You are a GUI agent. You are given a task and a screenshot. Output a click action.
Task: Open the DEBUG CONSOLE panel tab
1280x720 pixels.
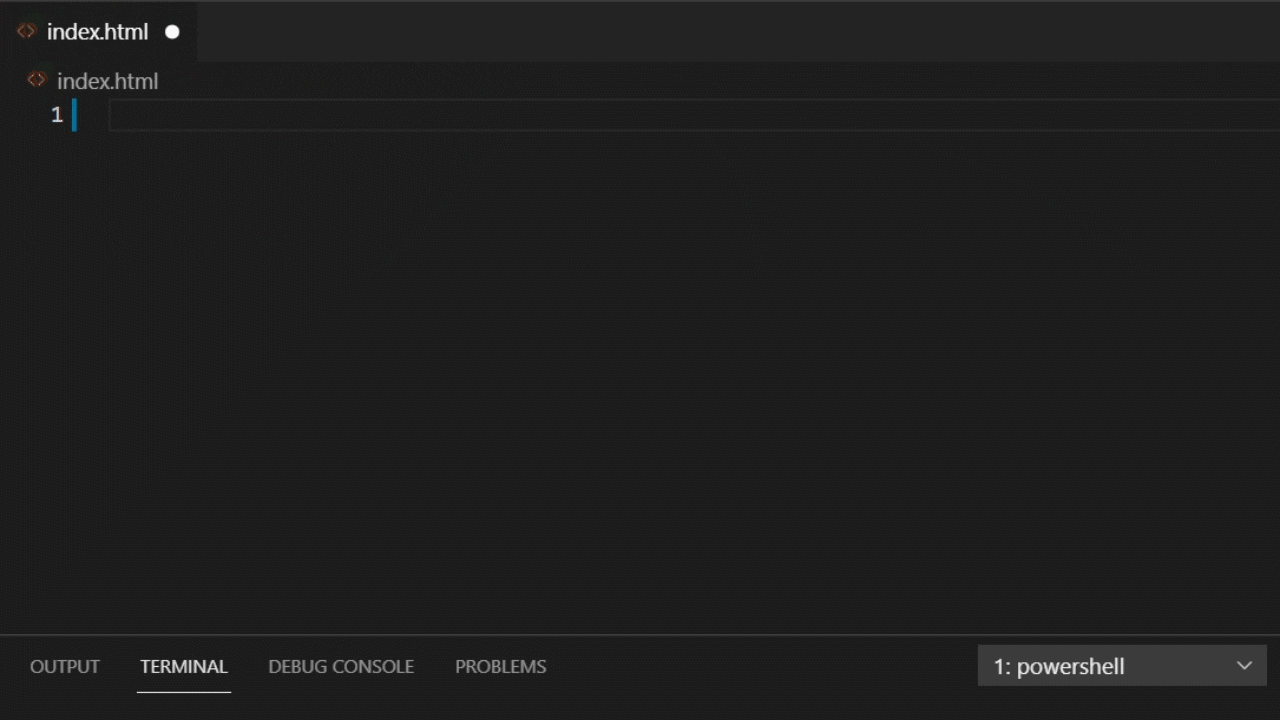click(341, 666)
